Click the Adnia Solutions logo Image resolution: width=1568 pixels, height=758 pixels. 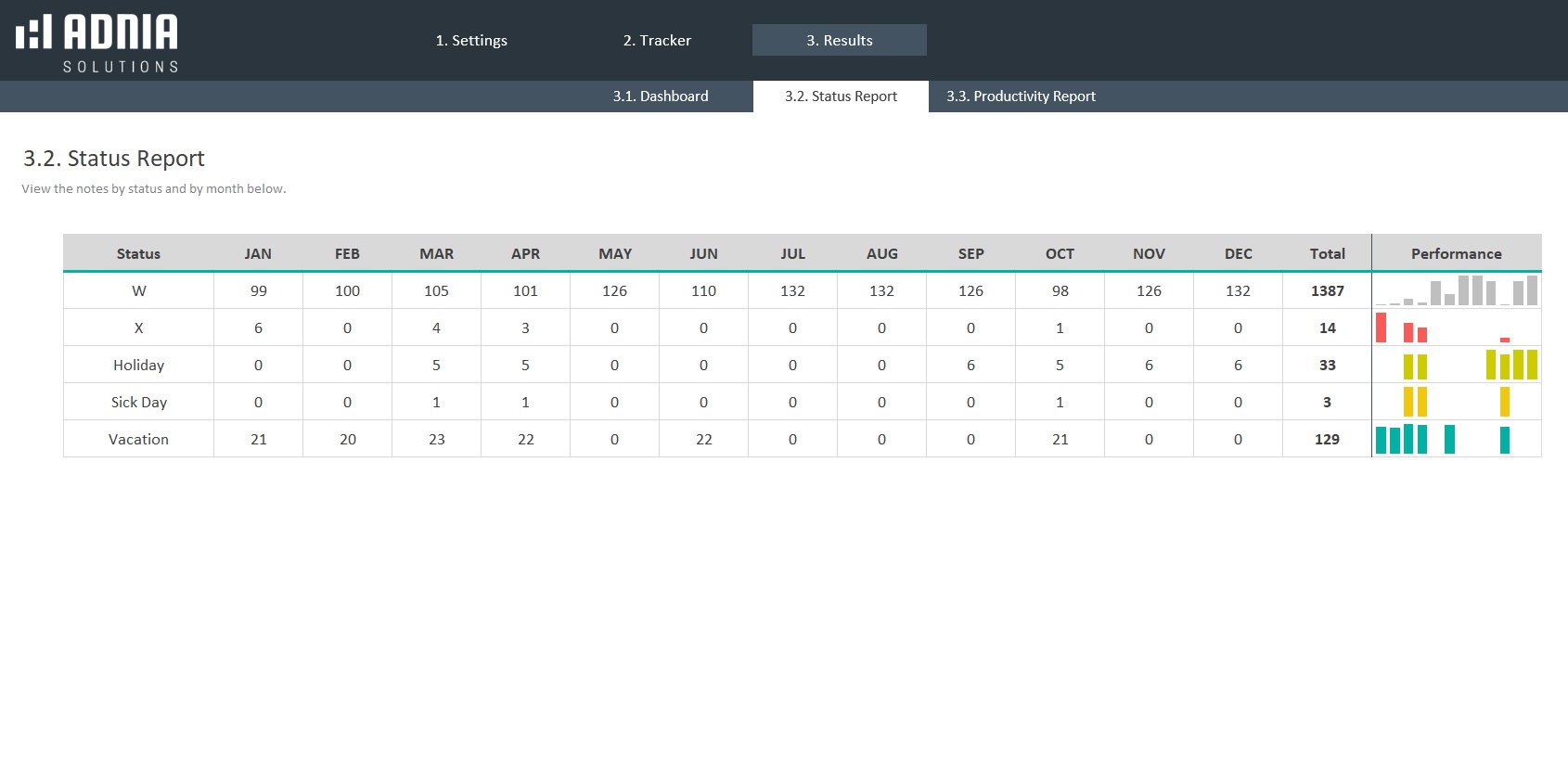click(97, 43)
